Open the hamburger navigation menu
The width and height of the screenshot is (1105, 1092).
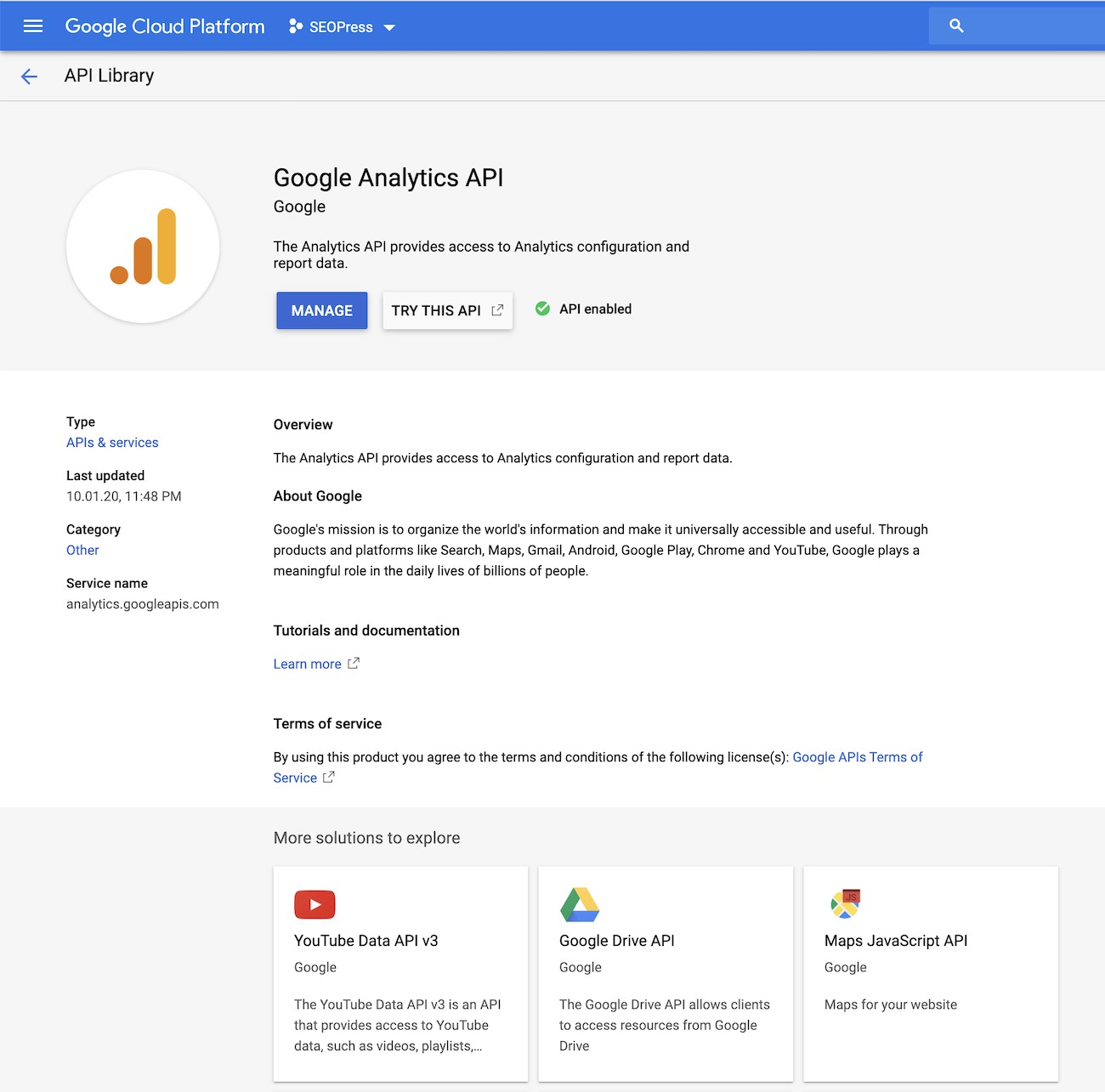(33, 26)
